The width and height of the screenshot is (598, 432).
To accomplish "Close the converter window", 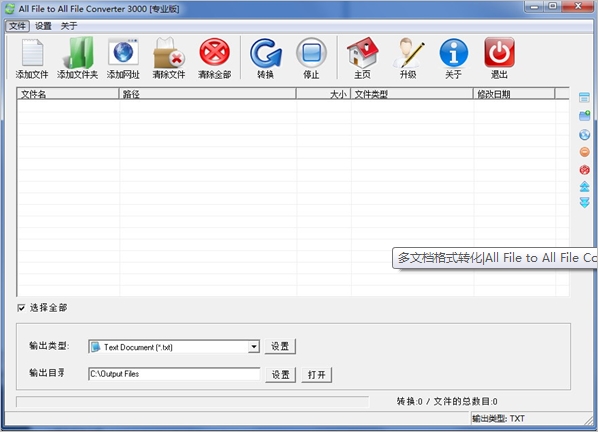I will [577, 6].
